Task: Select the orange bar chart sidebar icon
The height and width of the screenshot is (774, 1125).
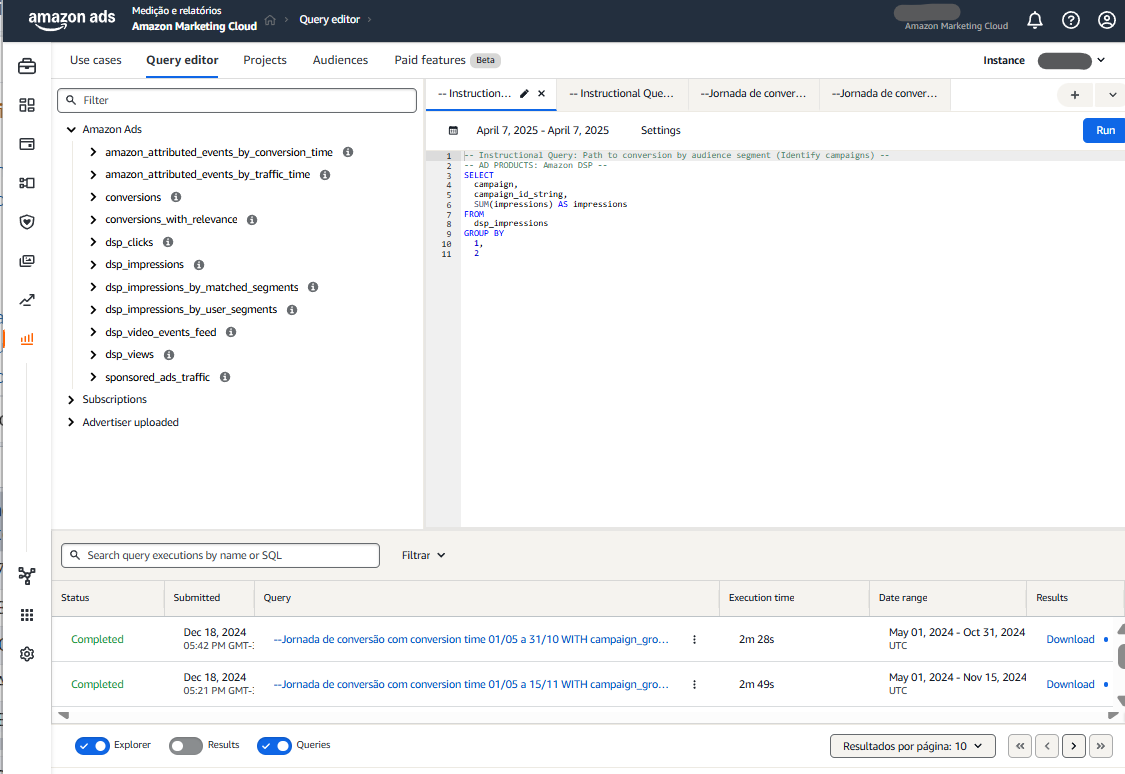Action: (x=27, y=339)
